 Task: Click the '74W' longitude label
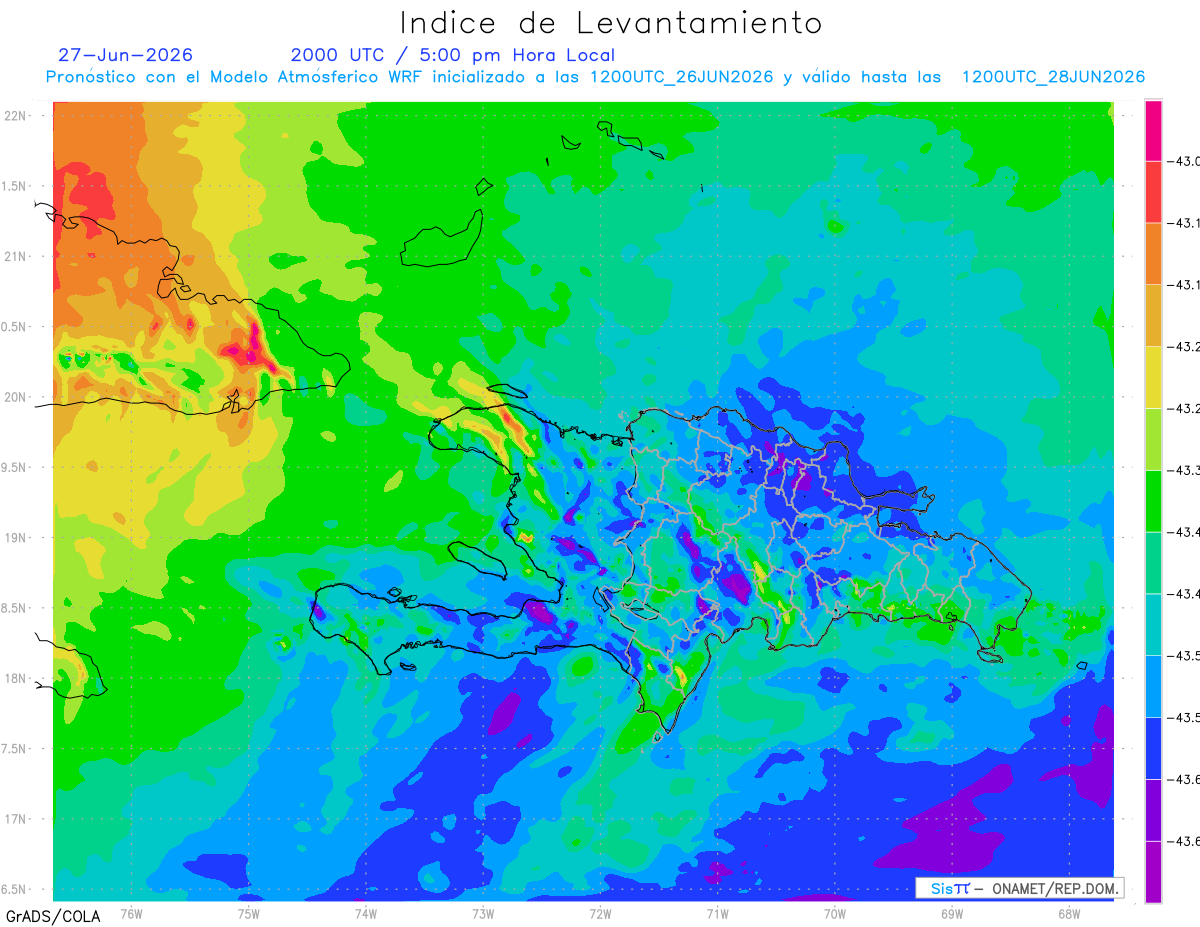[366, 914]
